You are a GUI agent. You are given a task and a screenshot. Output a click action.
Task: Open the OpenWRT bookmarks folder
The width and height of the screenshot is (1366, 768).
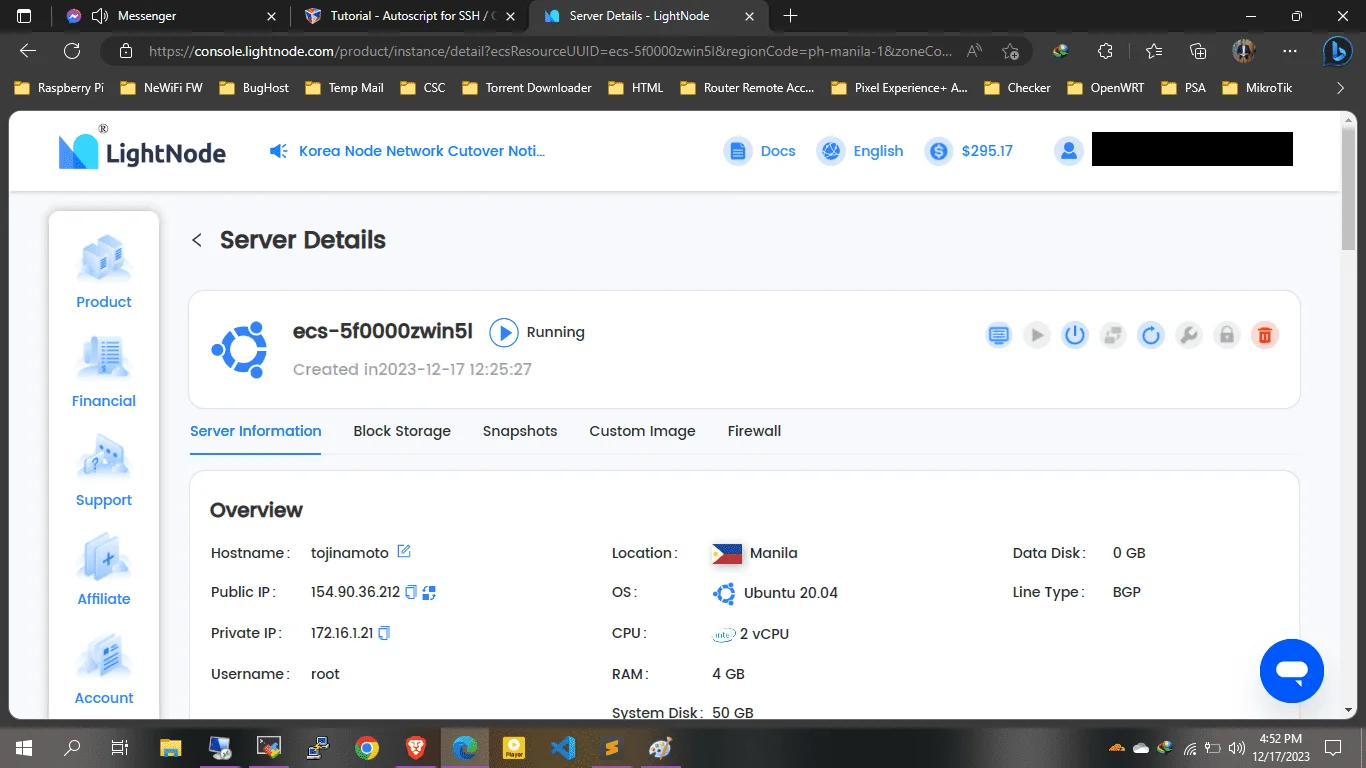[x=1105, y=88]
